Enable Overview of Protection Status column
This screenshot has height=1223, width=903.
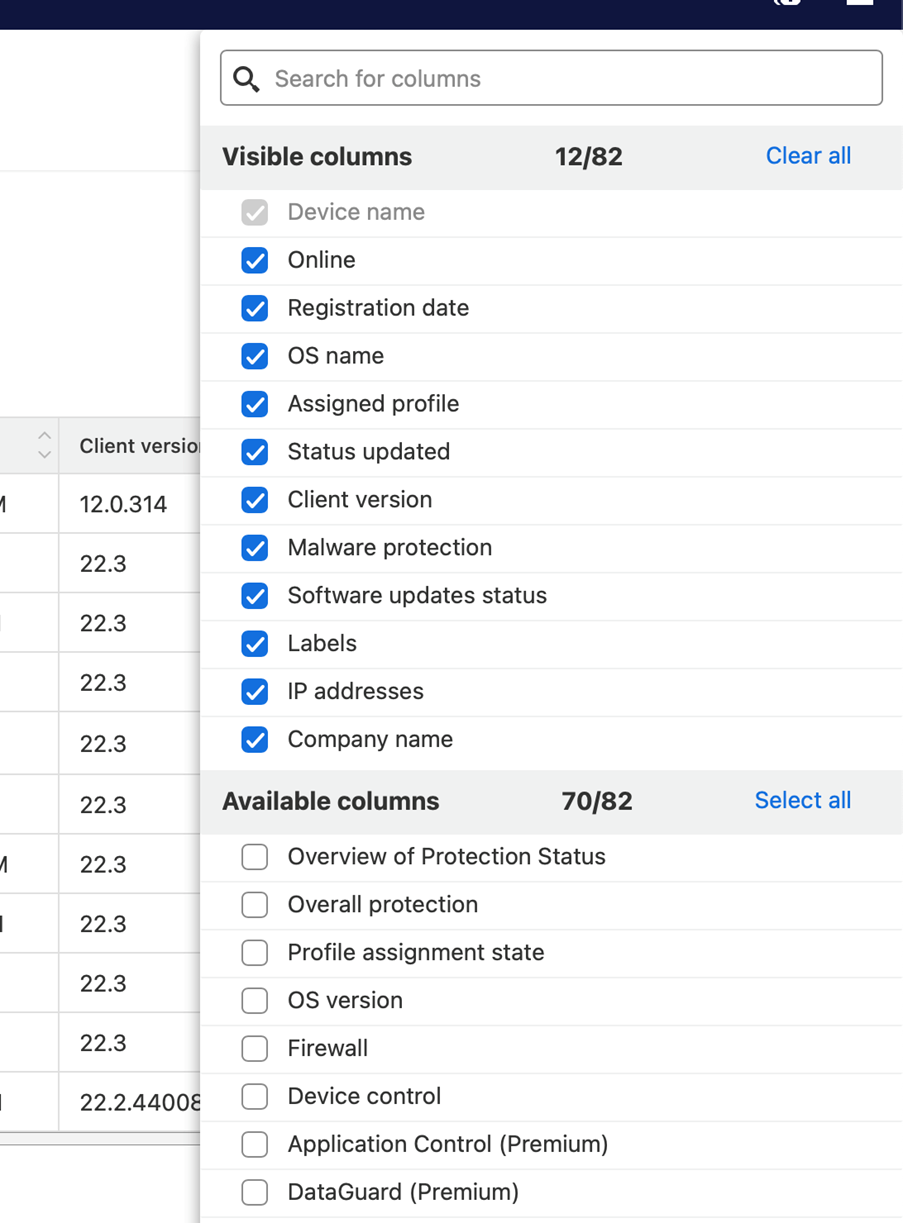(x=255, y=857)
